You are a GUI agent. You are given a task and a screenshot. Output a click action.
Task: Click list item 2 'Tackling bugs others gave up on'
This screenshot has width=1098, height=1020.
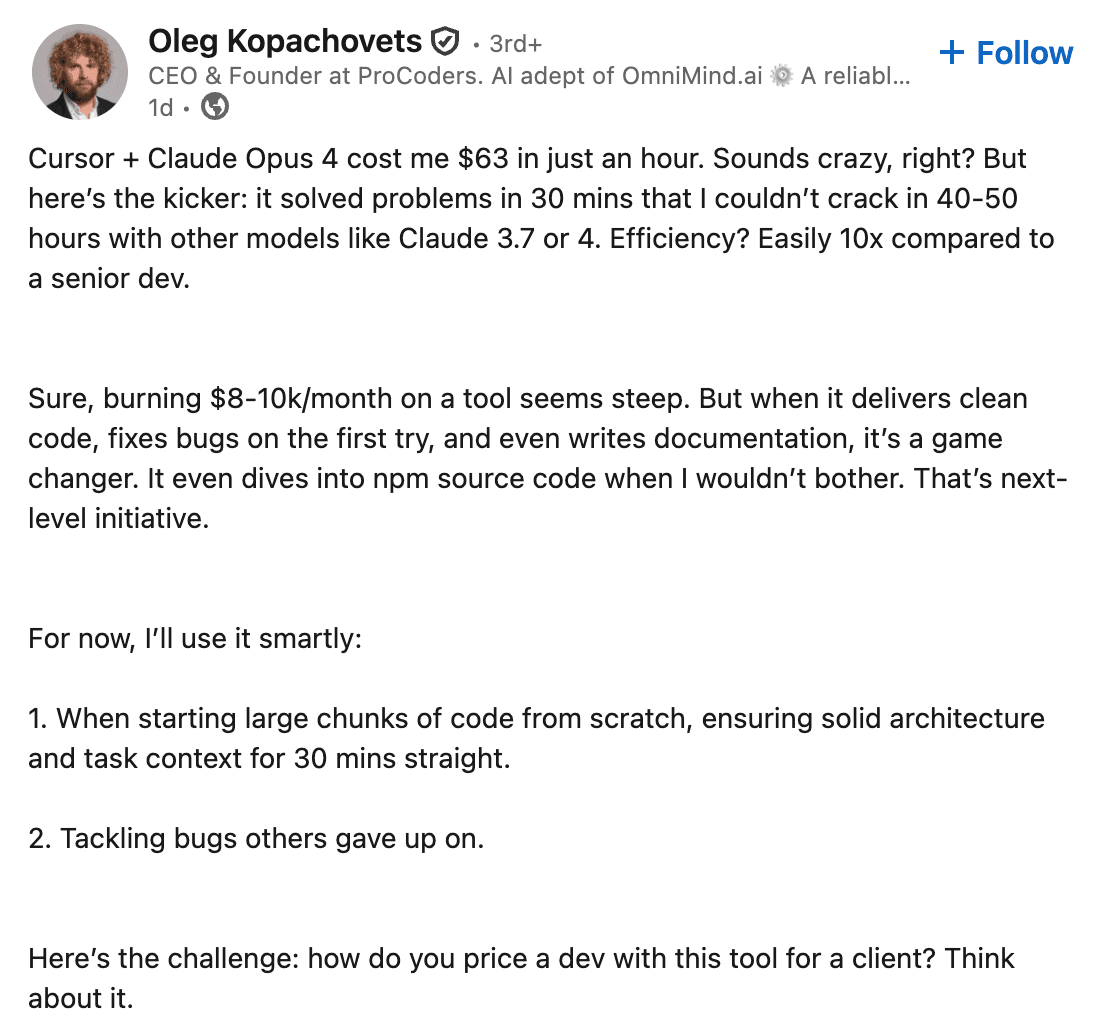point(256,838)
